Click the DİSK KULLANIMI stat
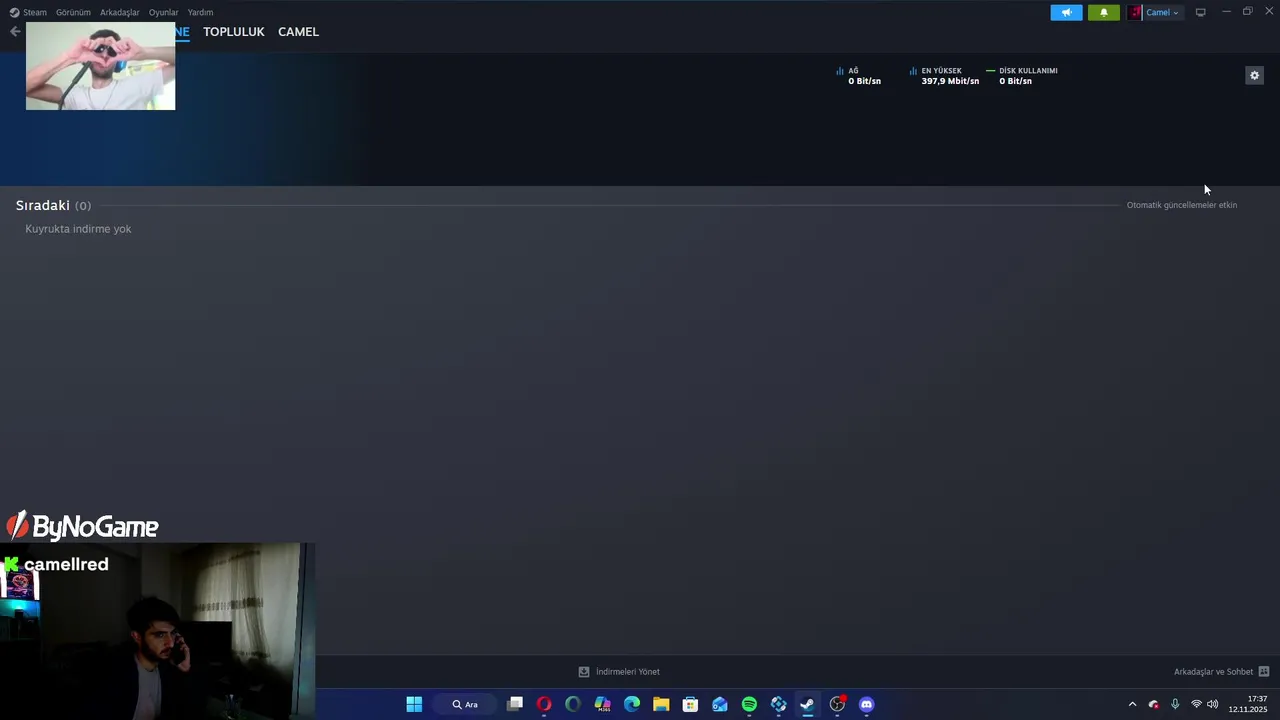 1022,76
